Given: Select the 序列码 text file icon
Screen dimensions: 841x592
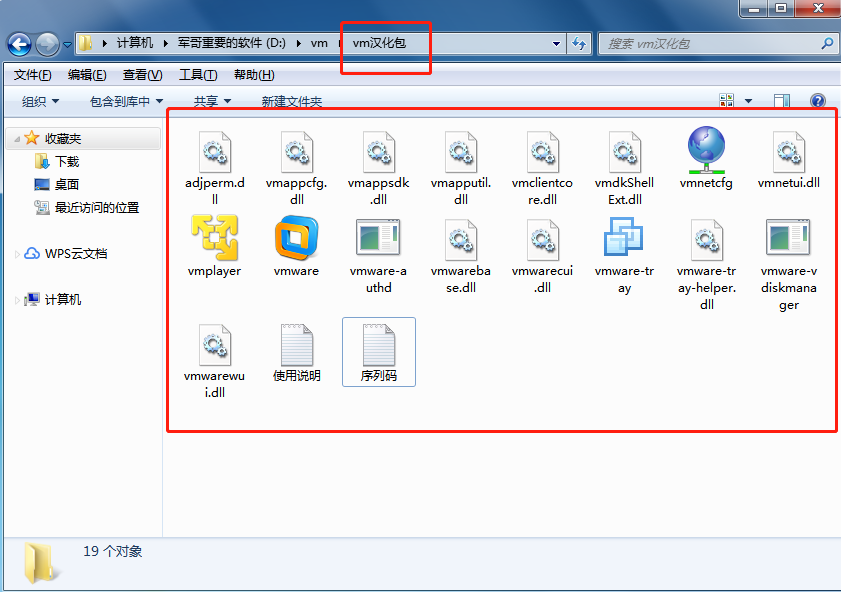Looking at the screenshot, I should [x=379, y=345].
